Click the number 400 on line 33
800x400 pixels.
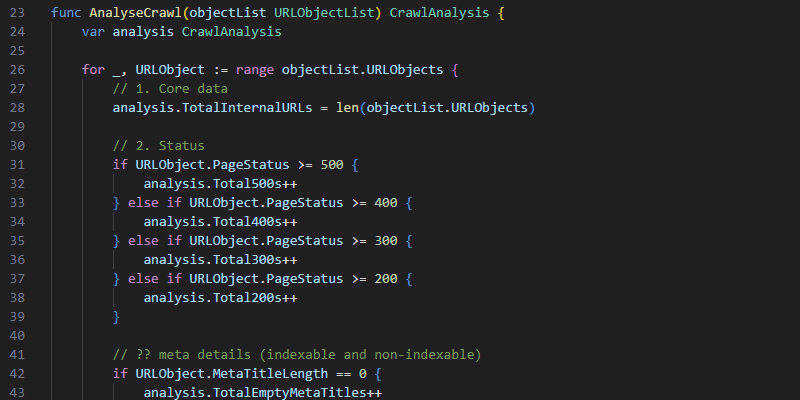point(386,203)
